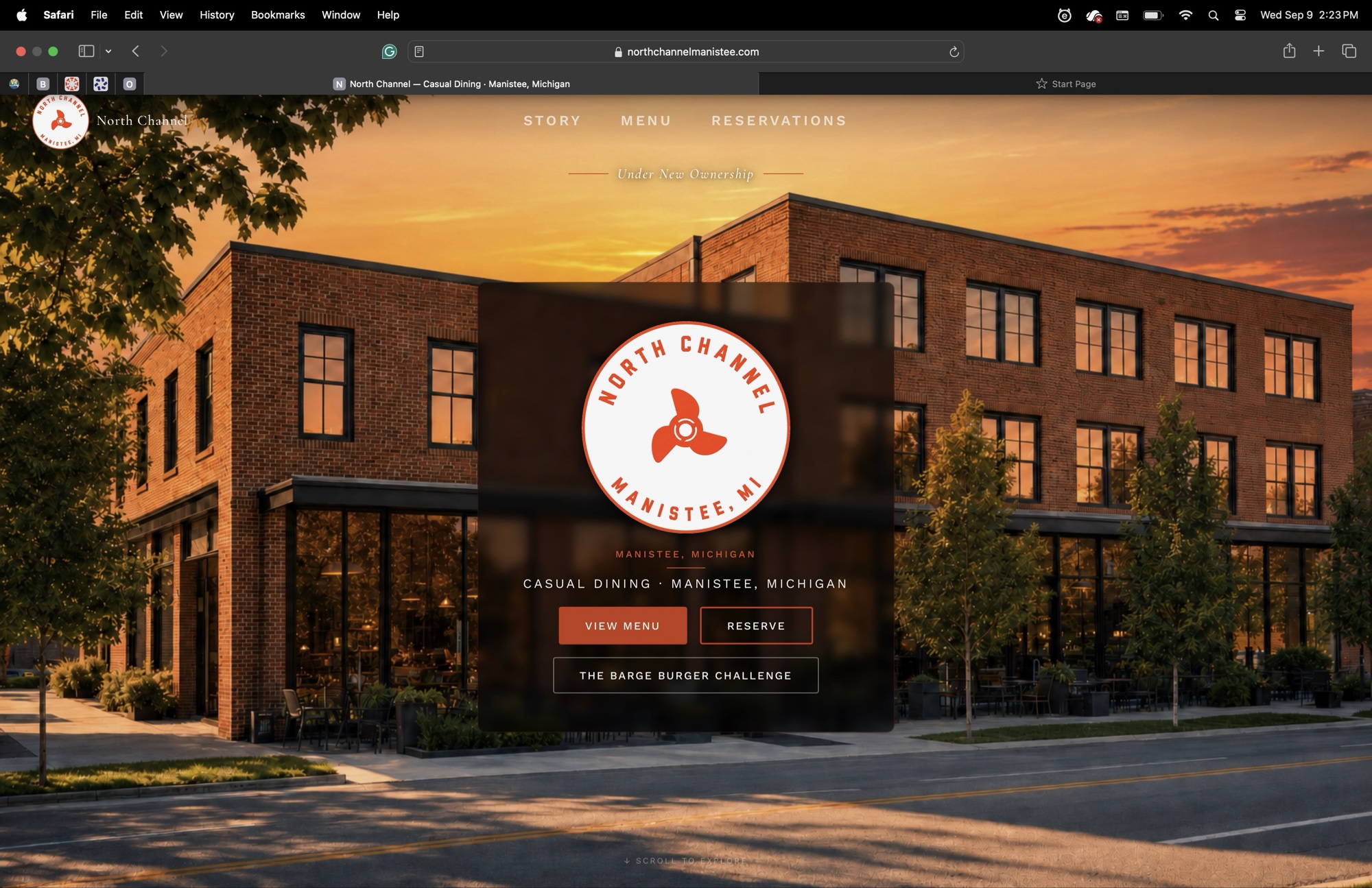Open THE BARGE BURGER CHALLENGE button
The image size is (1372, 888).
pos(685,675)
